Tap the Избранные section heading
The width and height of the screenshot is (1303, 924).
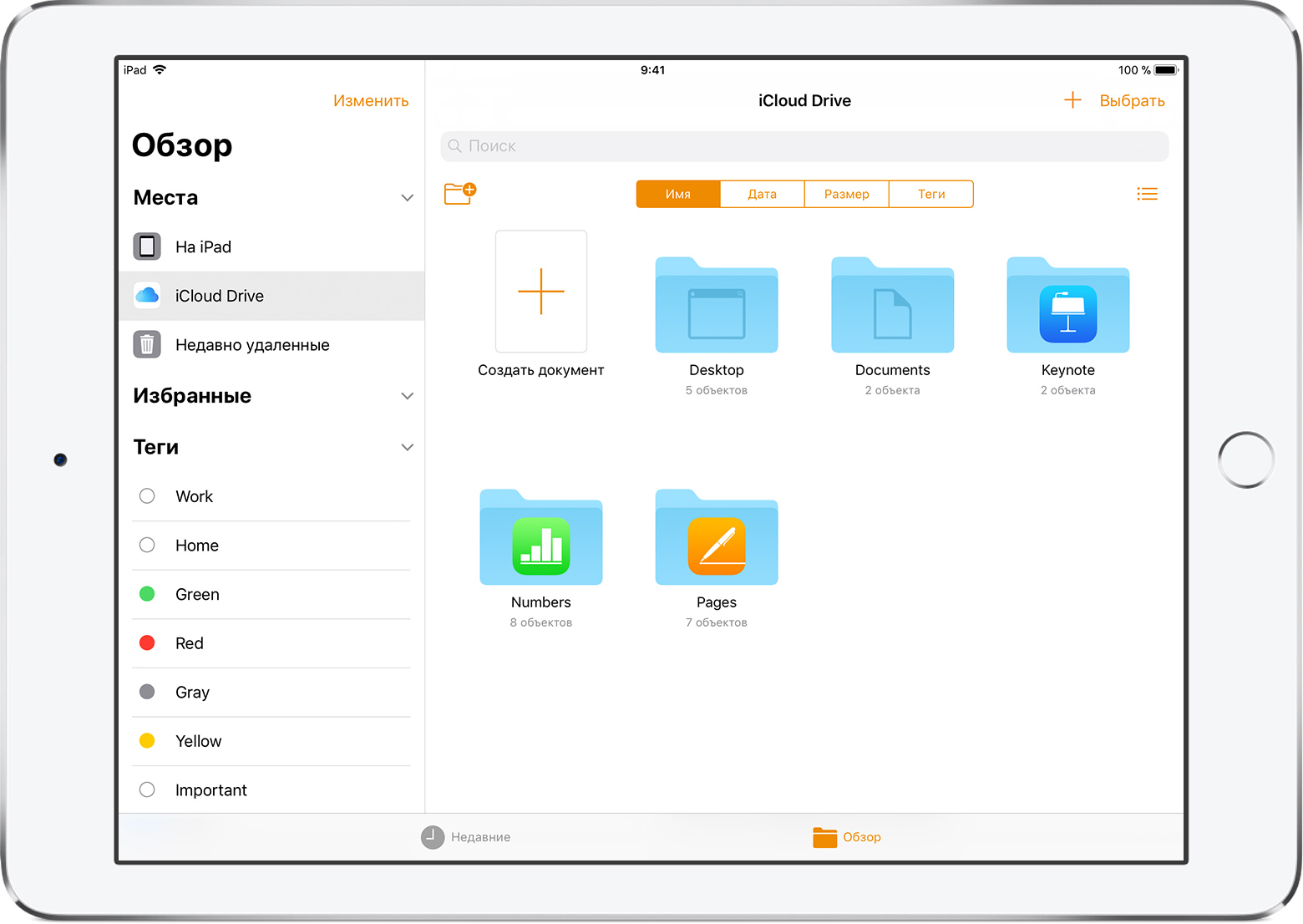point(192,396)
